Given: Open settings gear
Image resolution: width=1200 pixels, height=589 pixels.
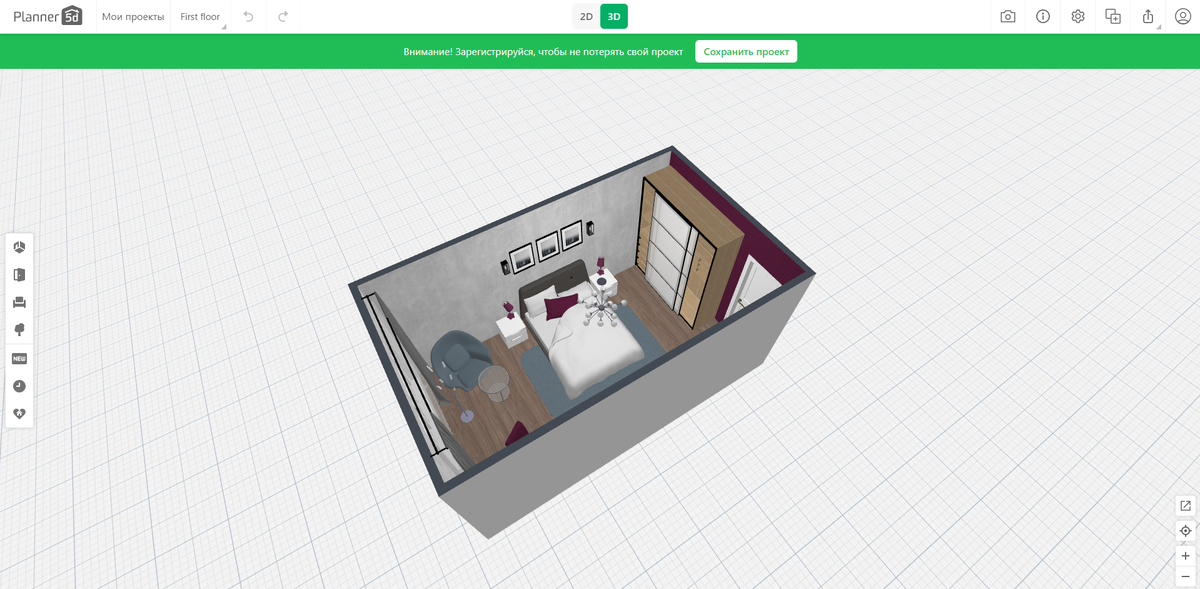Looking at the screenshot, I should pos(1078,17).
